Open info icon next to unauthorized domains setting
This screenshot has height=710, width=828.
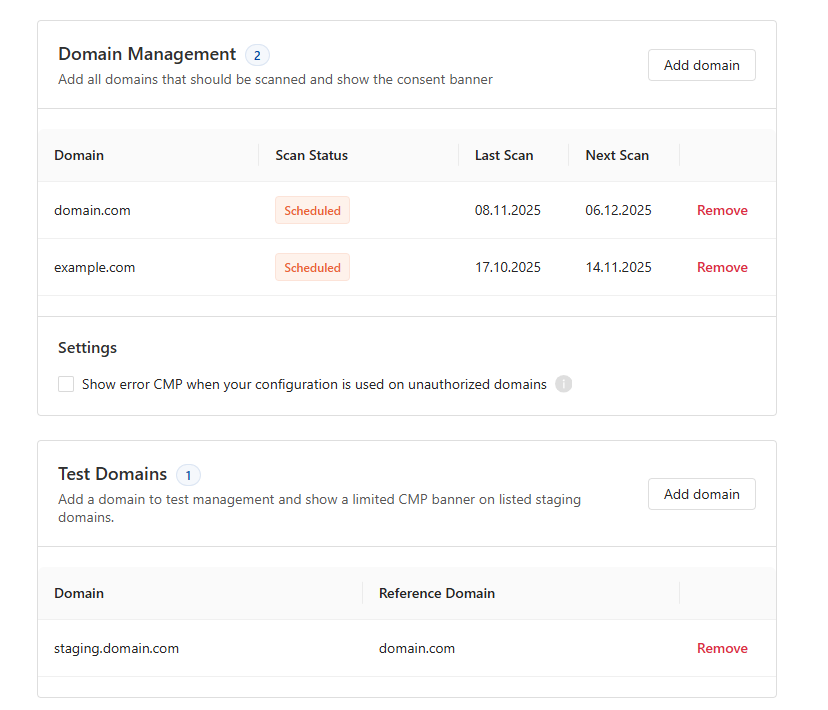coord(563,384)
